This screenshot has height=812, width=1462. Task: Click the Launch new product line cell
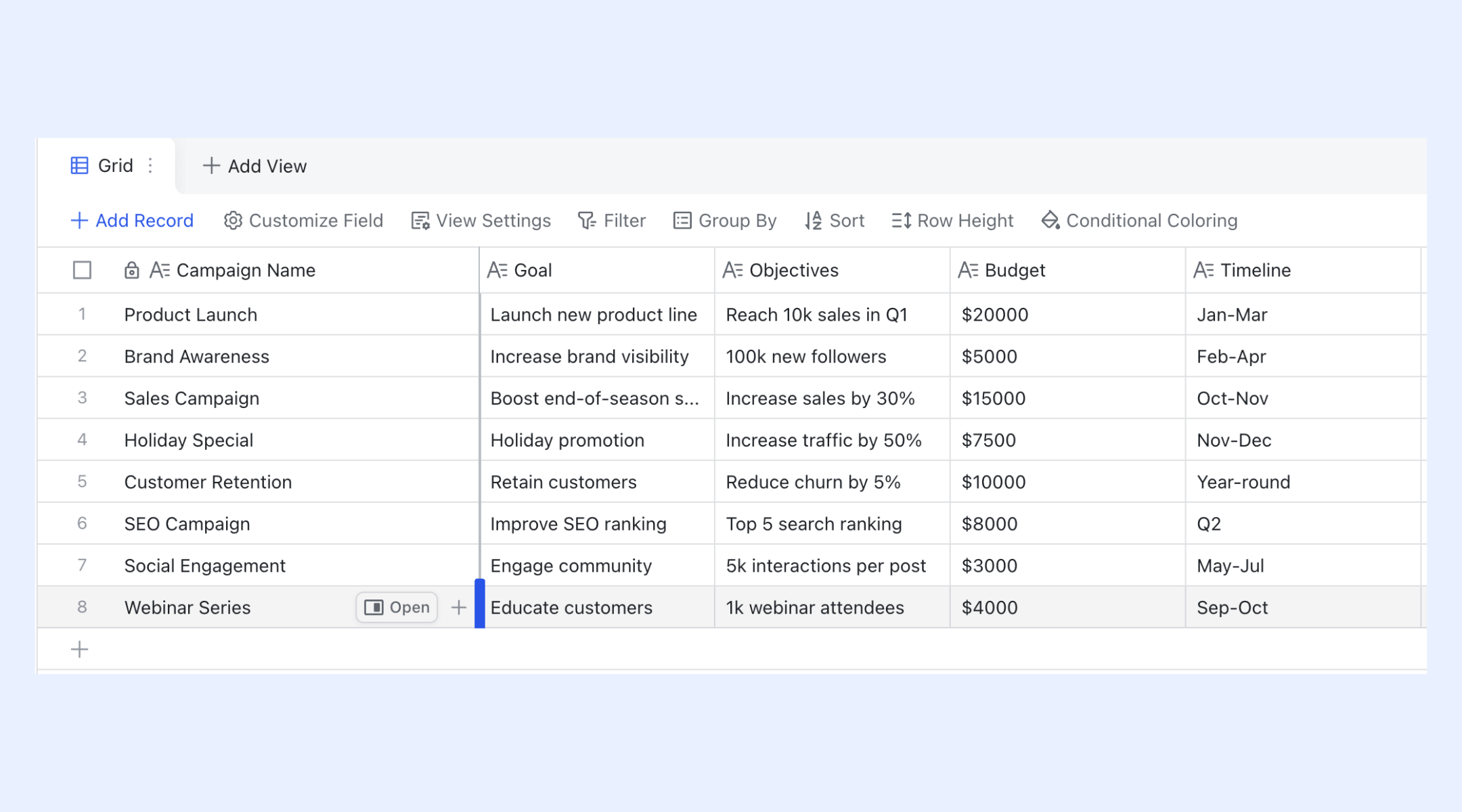(x=597, y=315)
